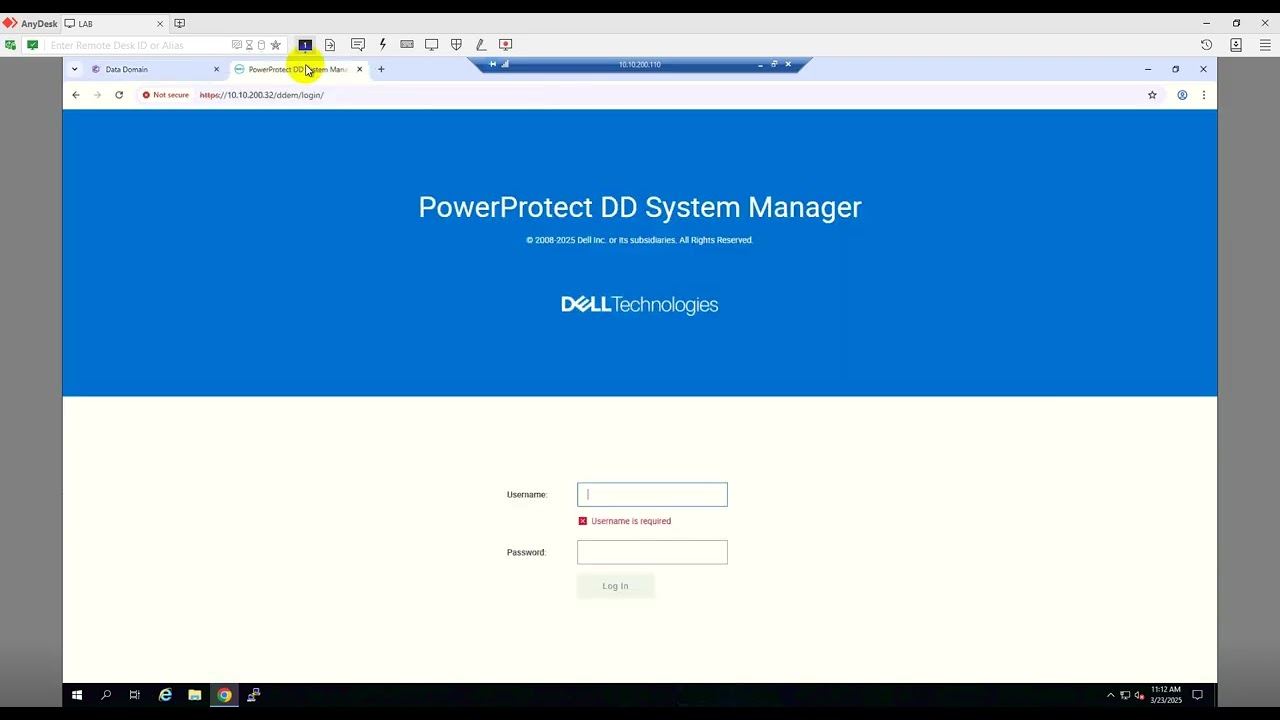This screenshot has height=720, width=1280.
Task: Go forward in the browser
Action: click(x=97, y=95)
